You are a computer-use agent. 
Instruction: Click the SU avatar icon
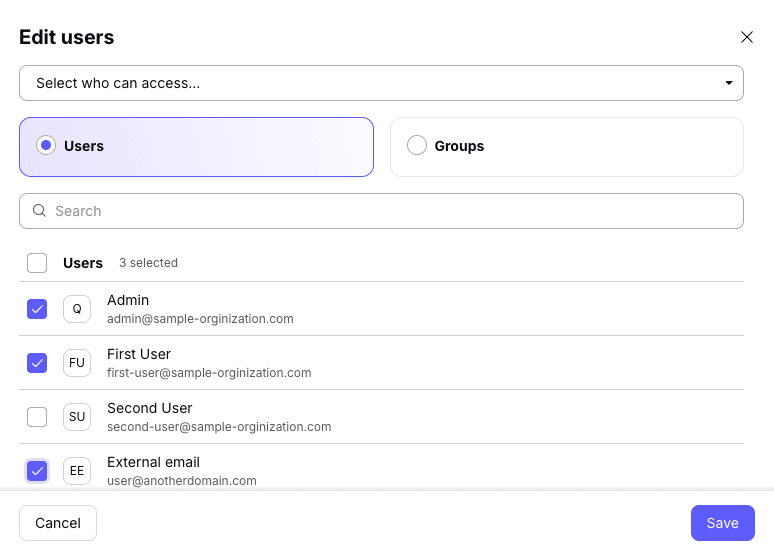click(77, 417)
